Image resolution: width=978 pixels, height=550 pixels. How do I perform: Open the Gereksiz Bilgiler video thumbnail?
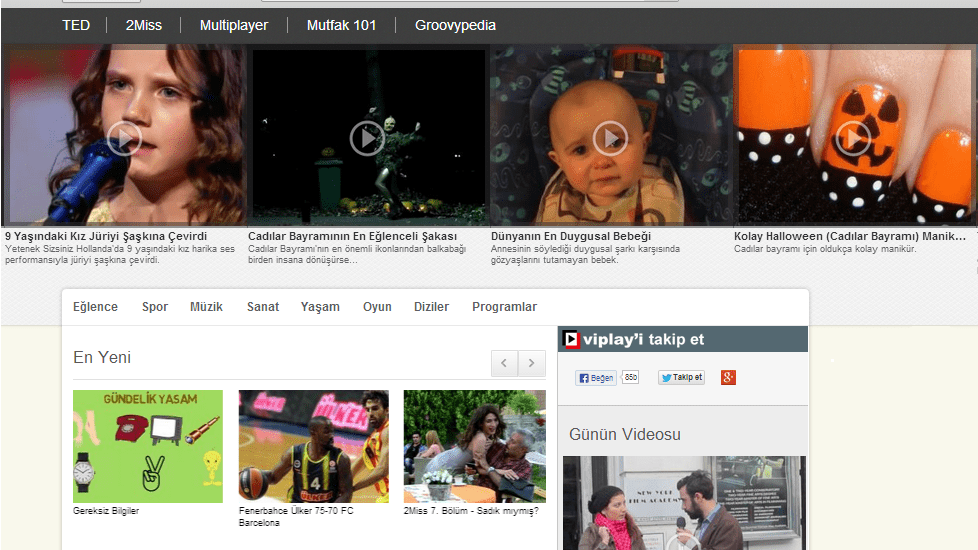tap(148, 446)
